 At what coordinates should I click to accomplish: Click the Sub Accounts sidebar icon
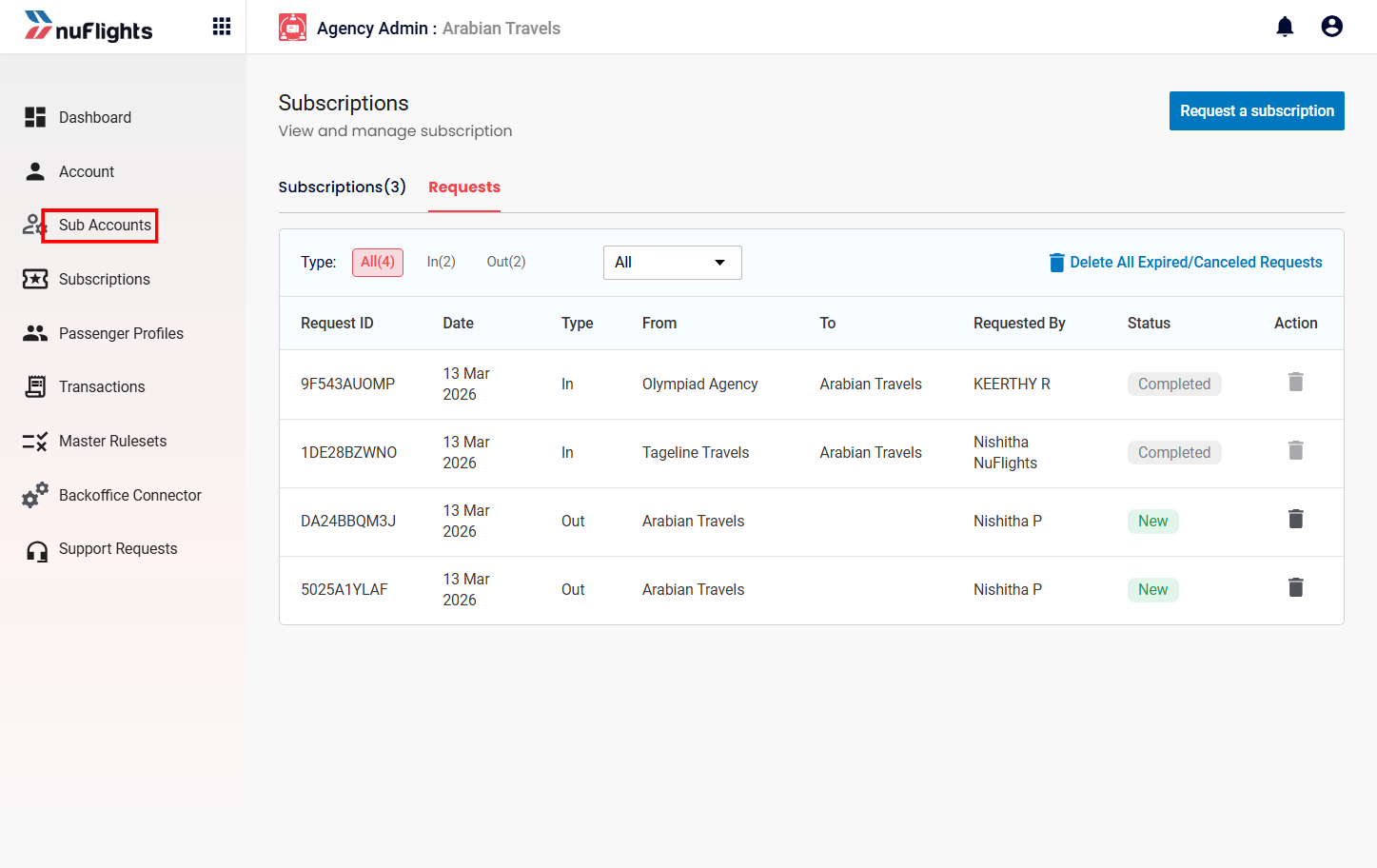(33, 225)
